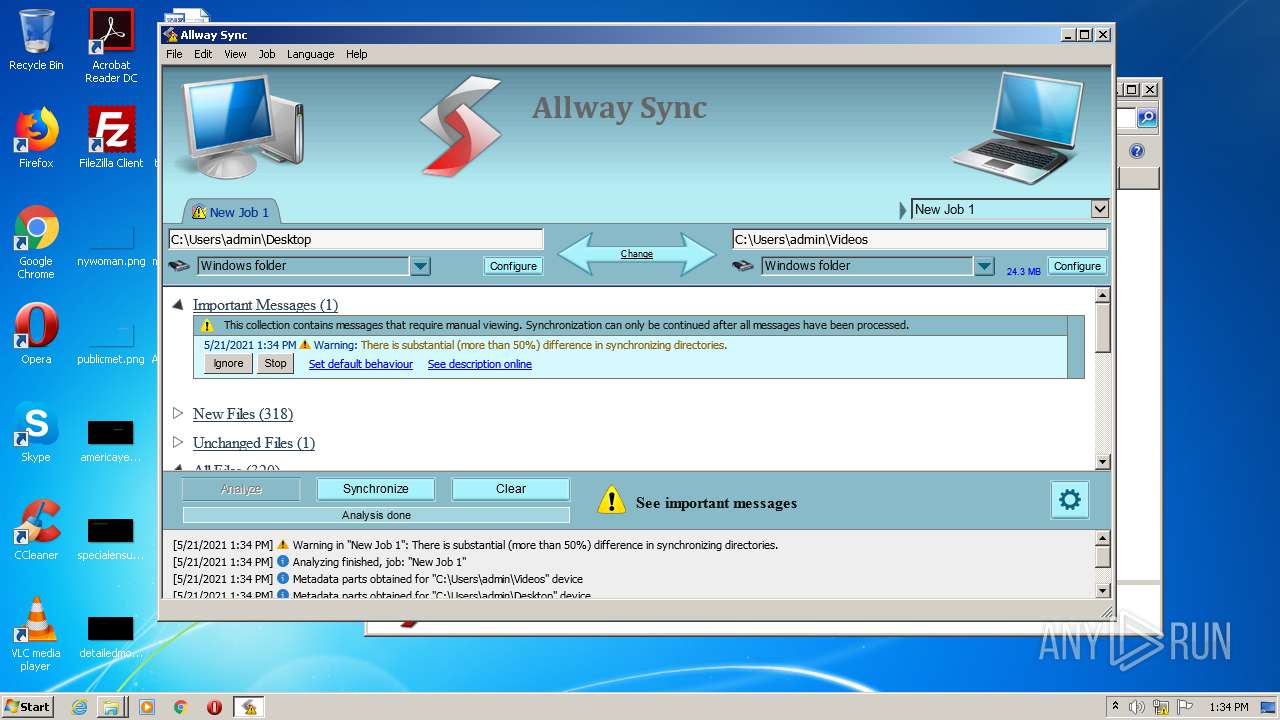Image resolution: width=1280 pixels, height=720 pixels.
Task: Click Opera taskbar icon
Action: point(214,707)
